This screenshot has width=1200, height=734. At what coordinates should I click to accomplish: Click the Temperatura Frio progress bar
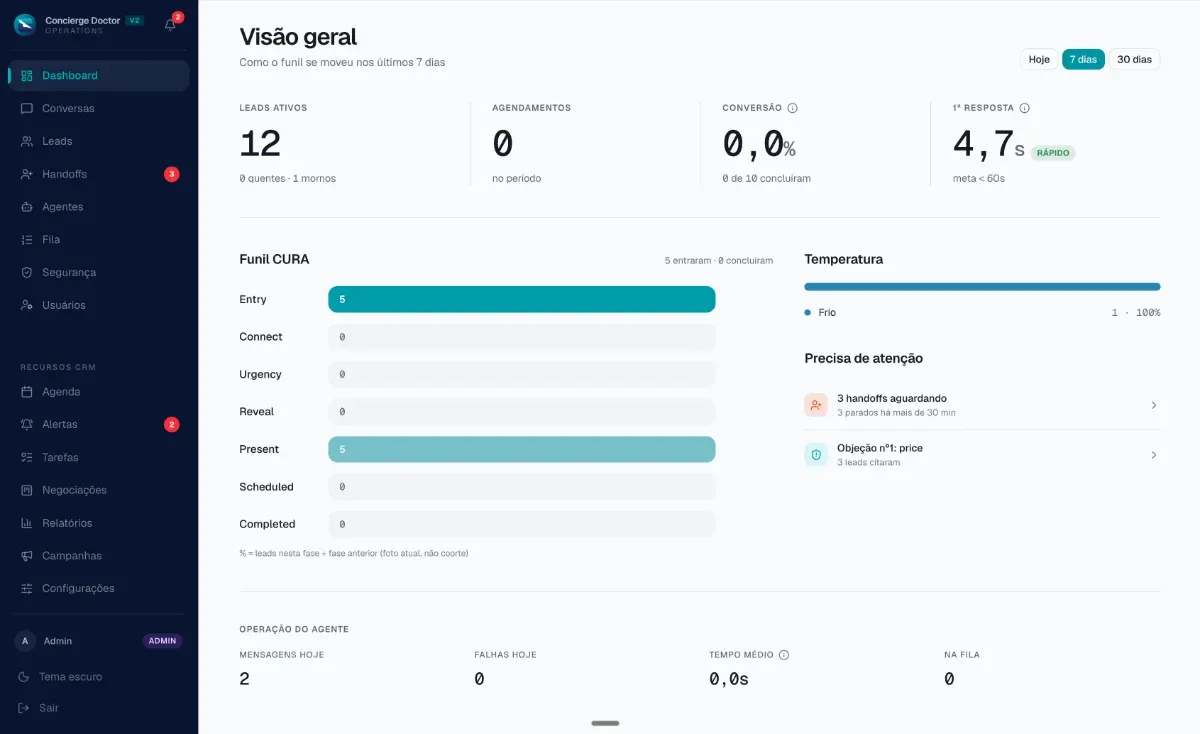(982, 286)
